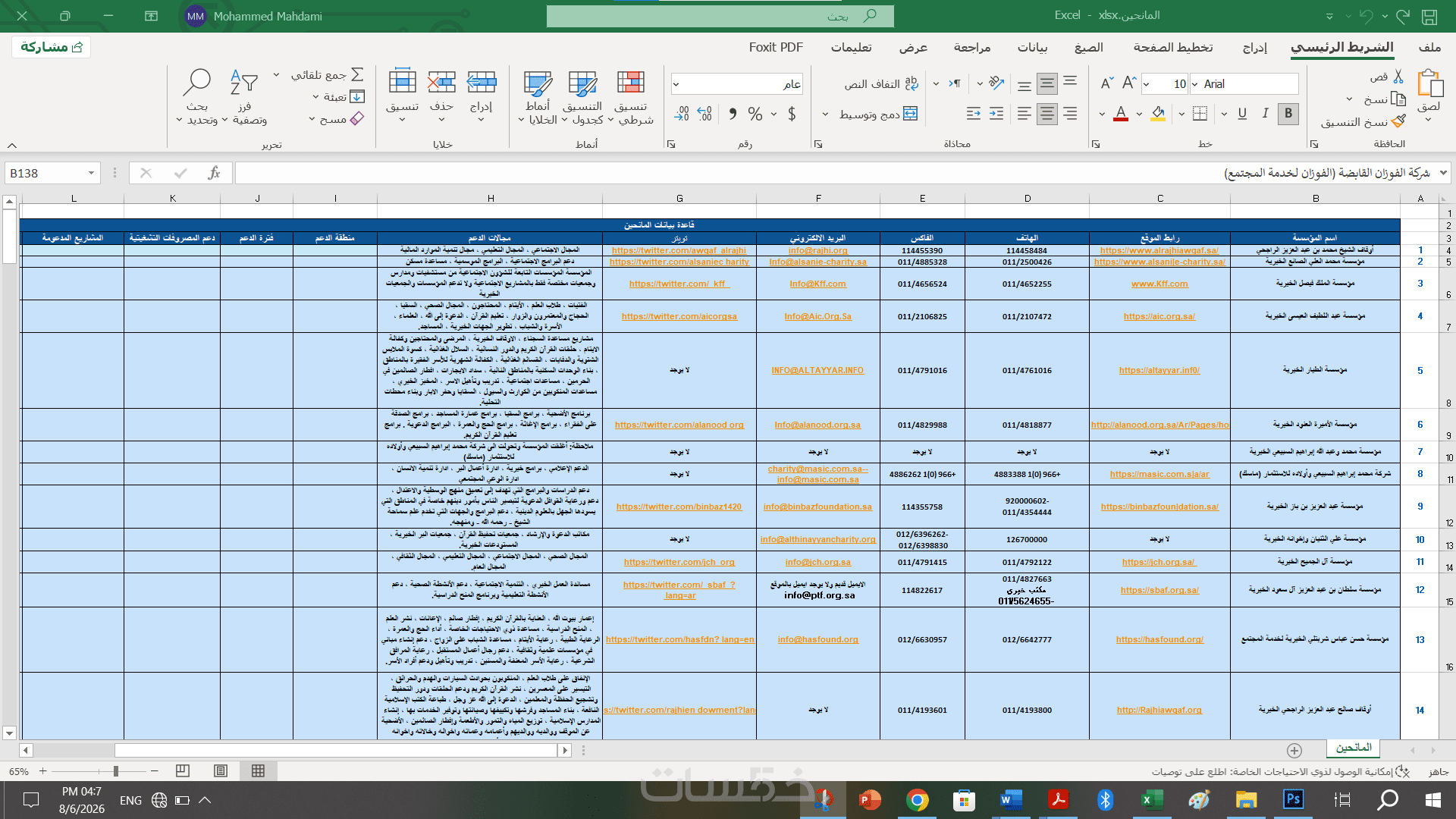1456x819 pixels.
Task: Click the Paste (لصق) clipboard icon
Action: 1429,84
